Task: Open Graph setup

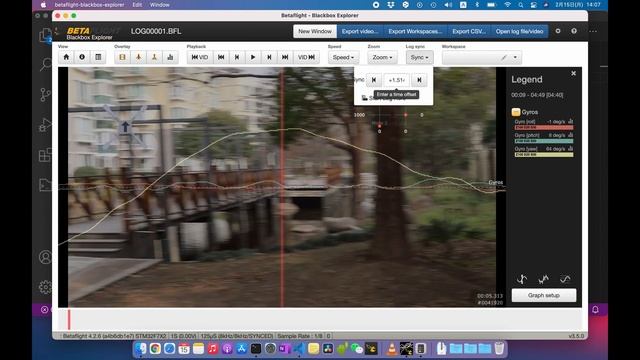Action: pos(544,295)
